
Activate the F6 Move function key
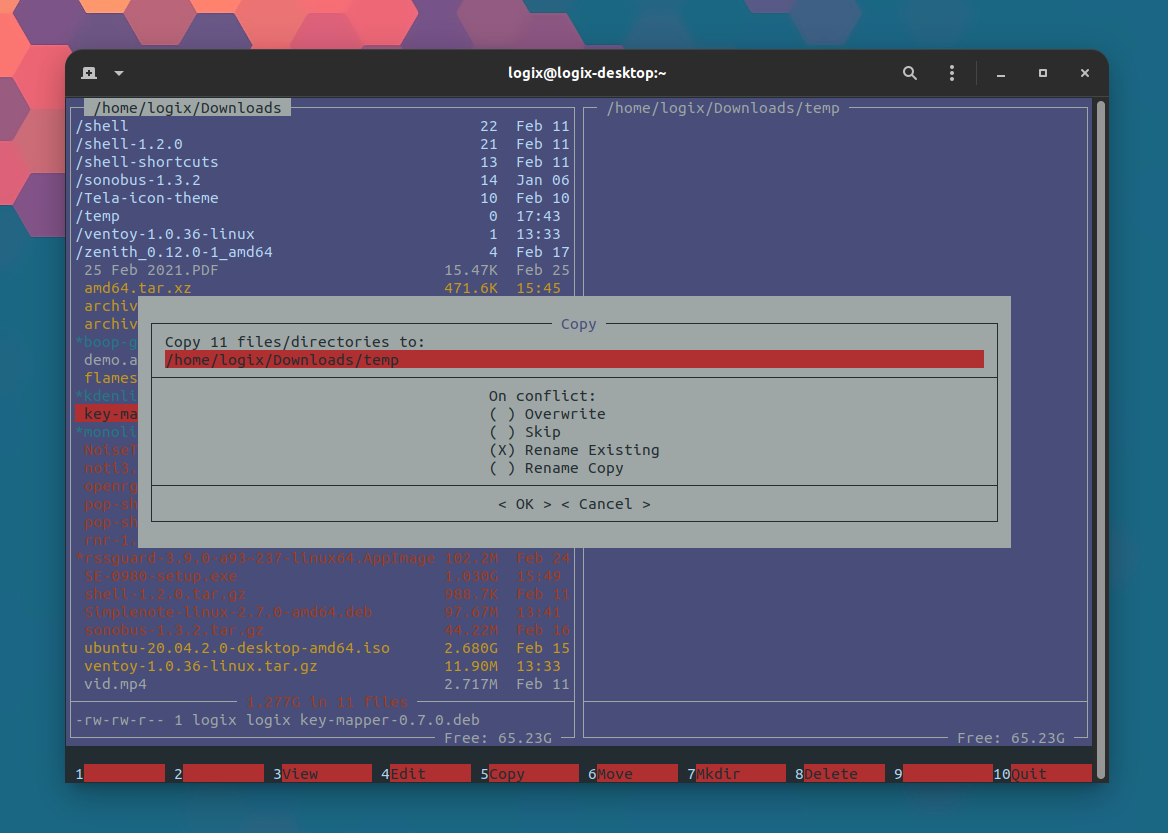point(637,772)
